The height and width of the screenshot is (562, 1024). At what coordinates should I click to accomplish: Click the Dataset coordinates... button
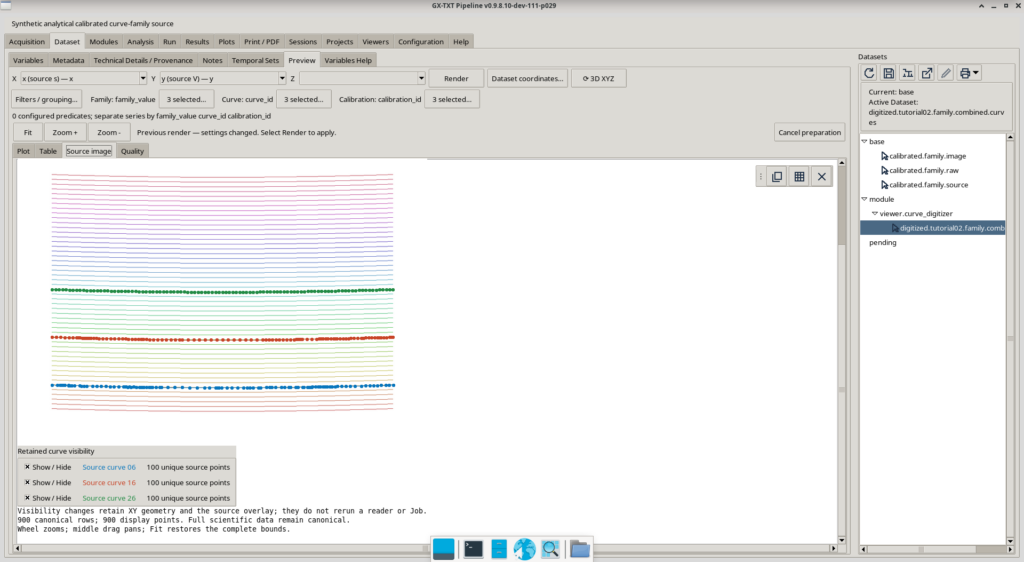527,78
